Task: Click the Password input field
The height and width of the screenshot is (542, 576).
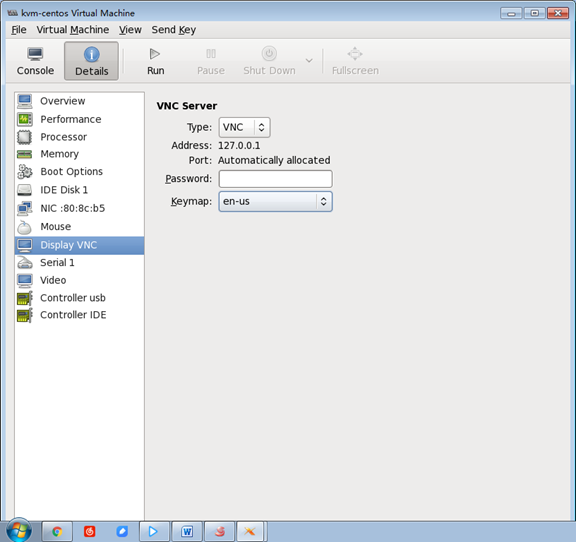Action: pos(276,179)
